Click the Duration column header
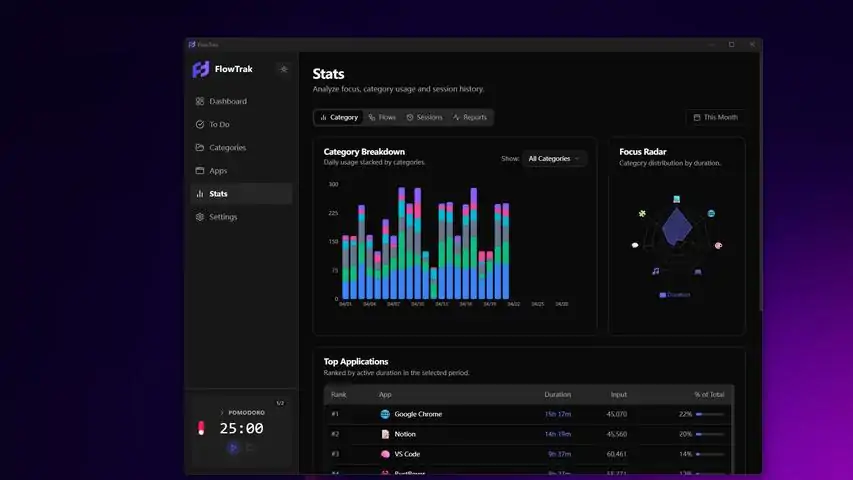853x480 pixels. [558, 395]
